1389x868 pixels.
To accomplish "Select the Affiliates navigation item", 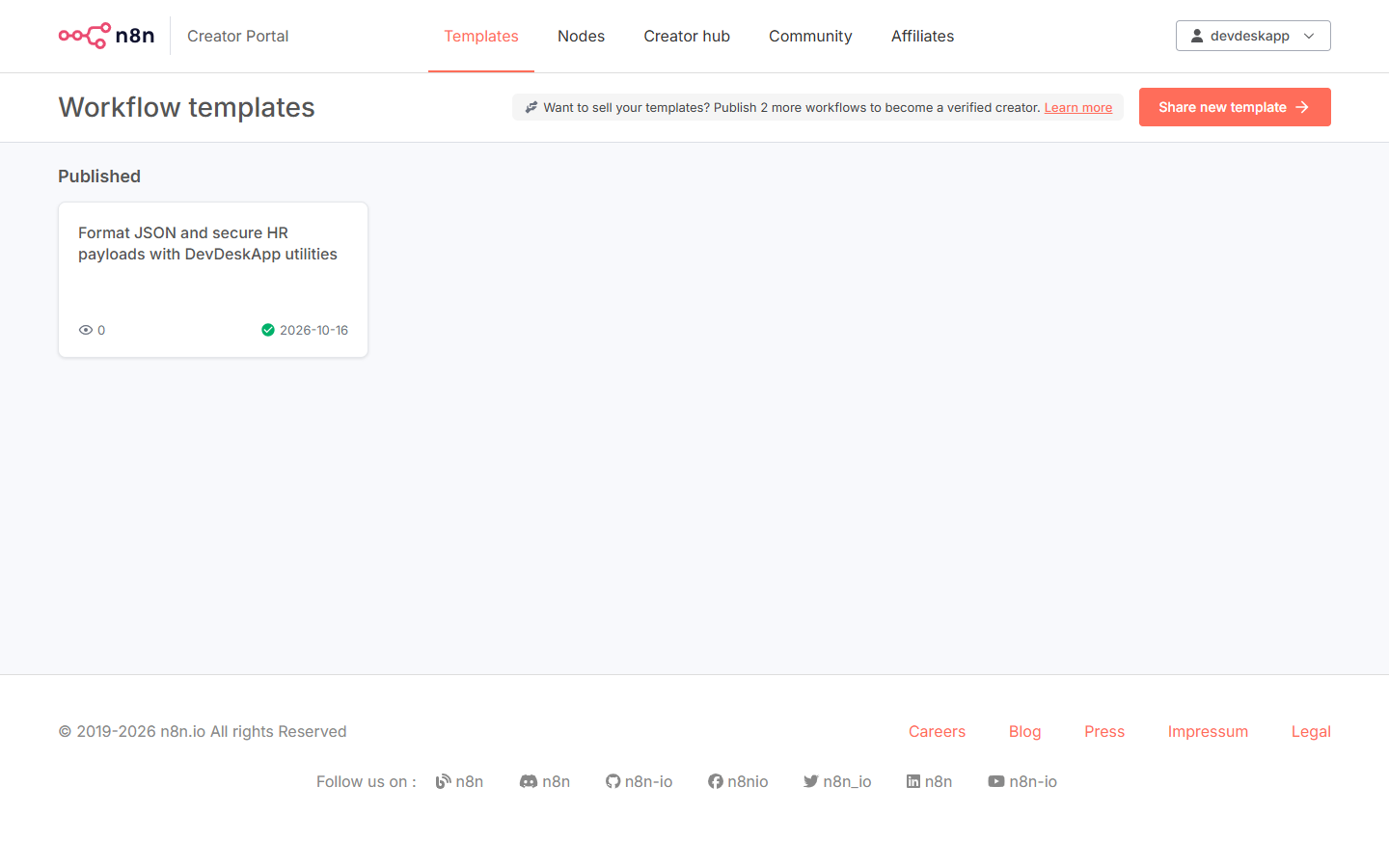I will coord(922,36).
